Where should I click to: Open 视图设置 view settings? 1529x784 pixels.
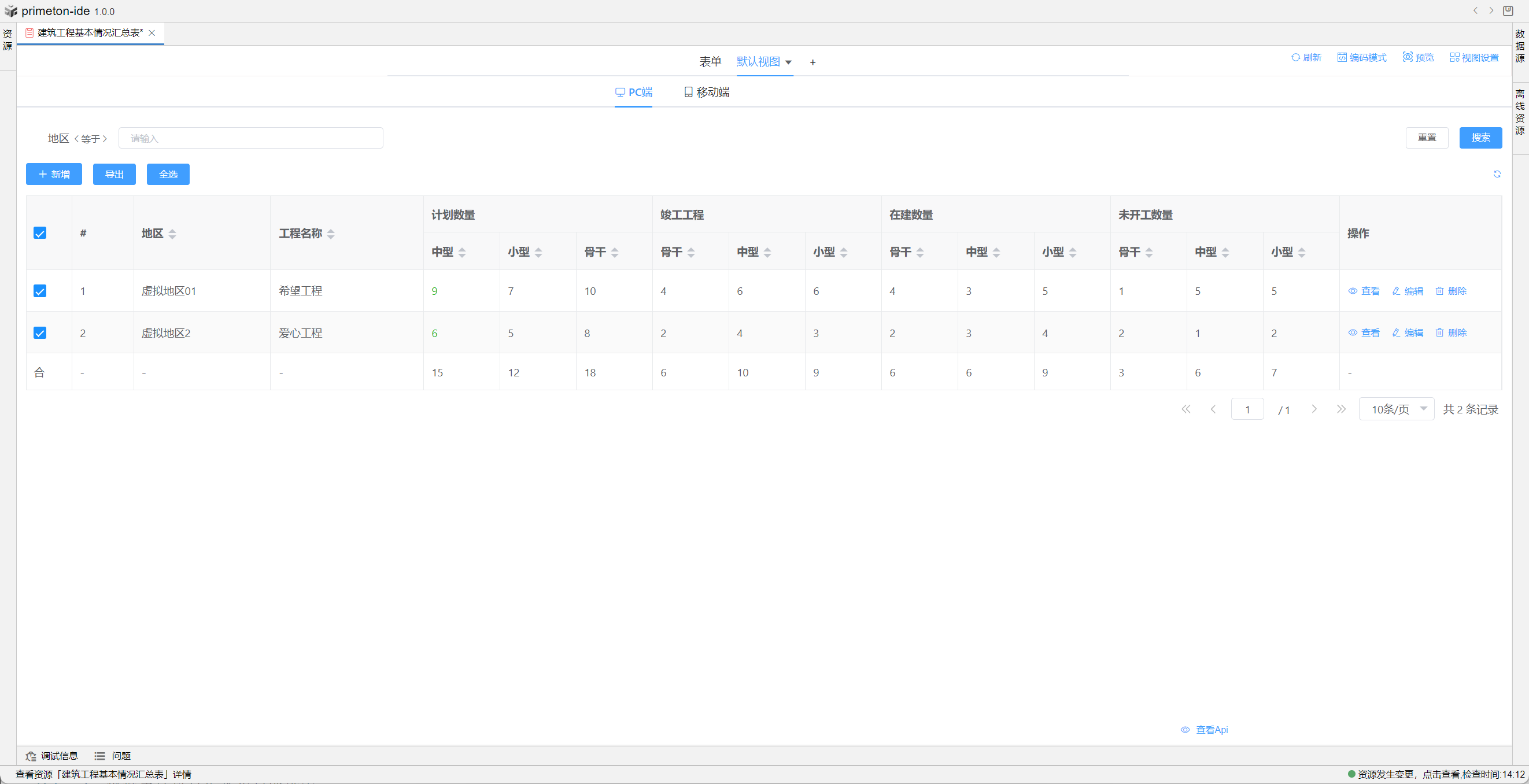(x=1474, y=58)
